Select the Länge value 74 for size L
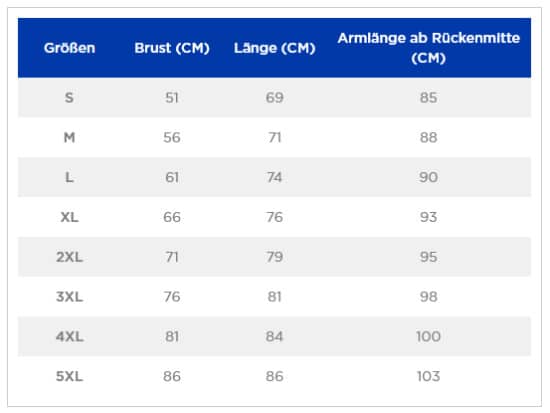Viewport: 550px width, 413px height. coord(275,177)
